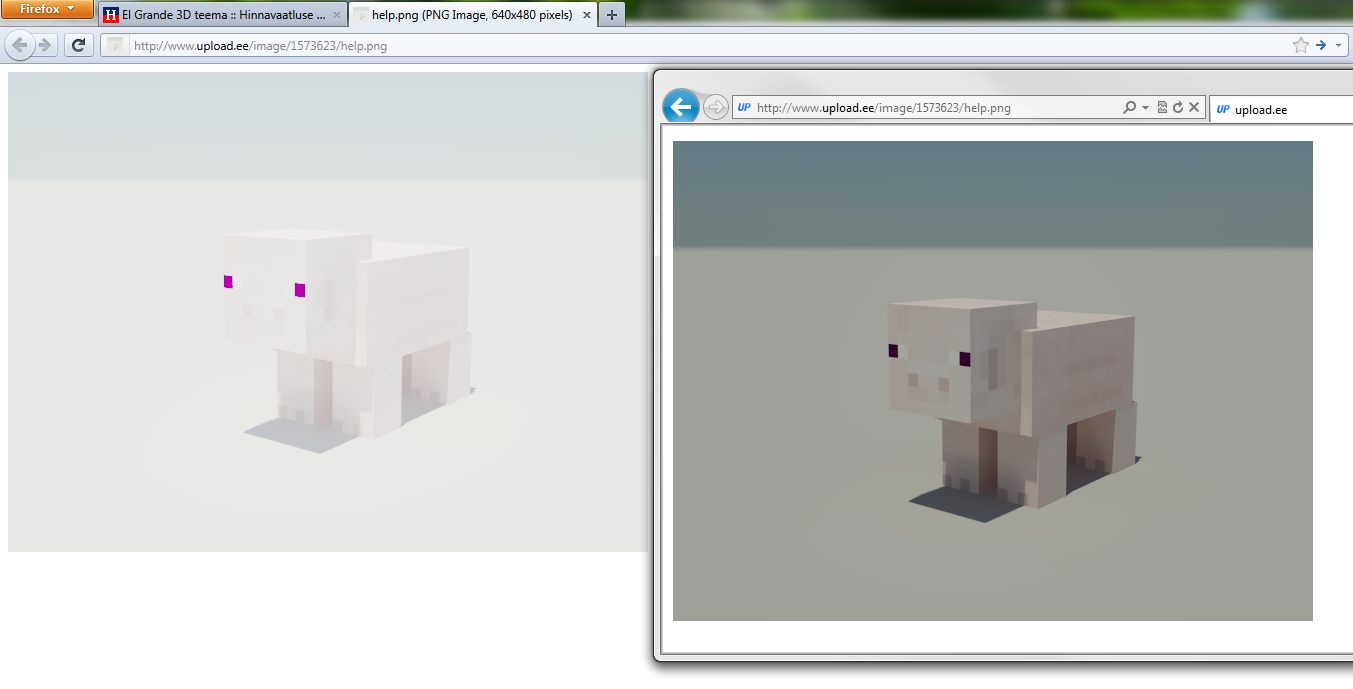Open the Firefox URL history dropdown

tap(1338, 45)
